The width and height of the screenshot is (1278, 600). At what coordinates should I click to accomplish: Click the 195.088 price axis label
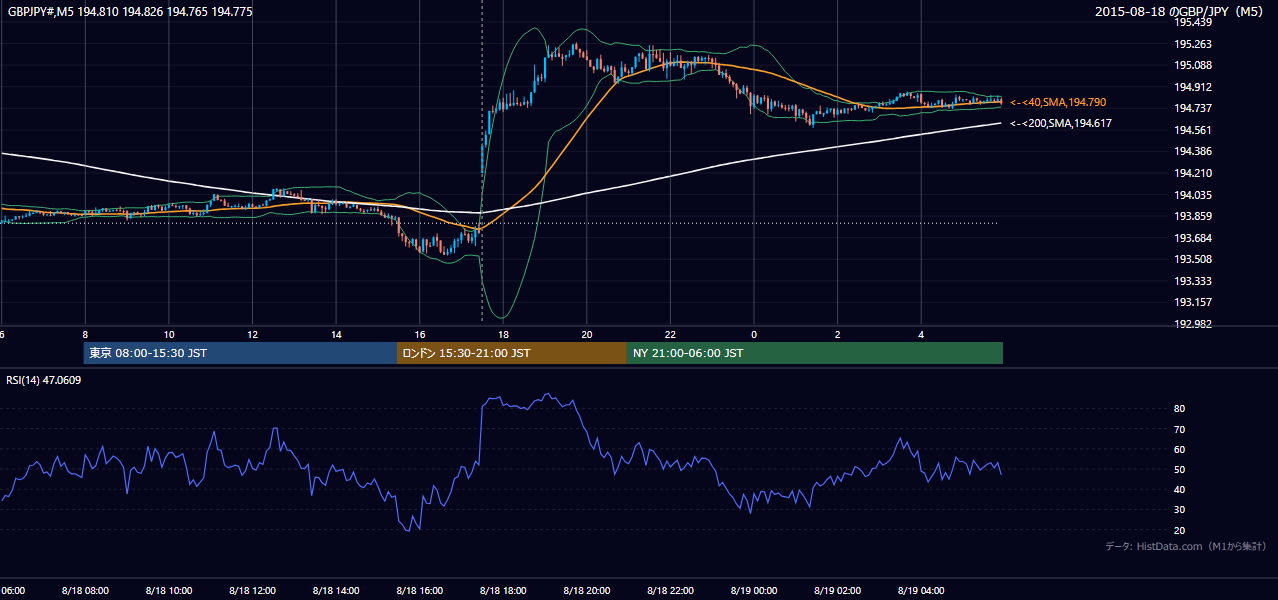point(1192,65)
